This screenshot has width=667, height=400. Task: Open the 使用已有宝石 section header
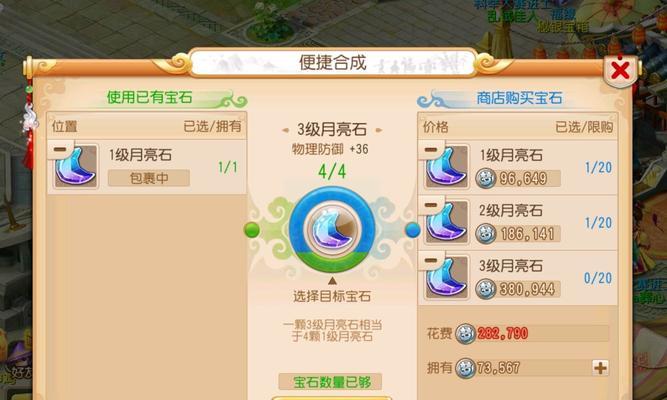149,97
